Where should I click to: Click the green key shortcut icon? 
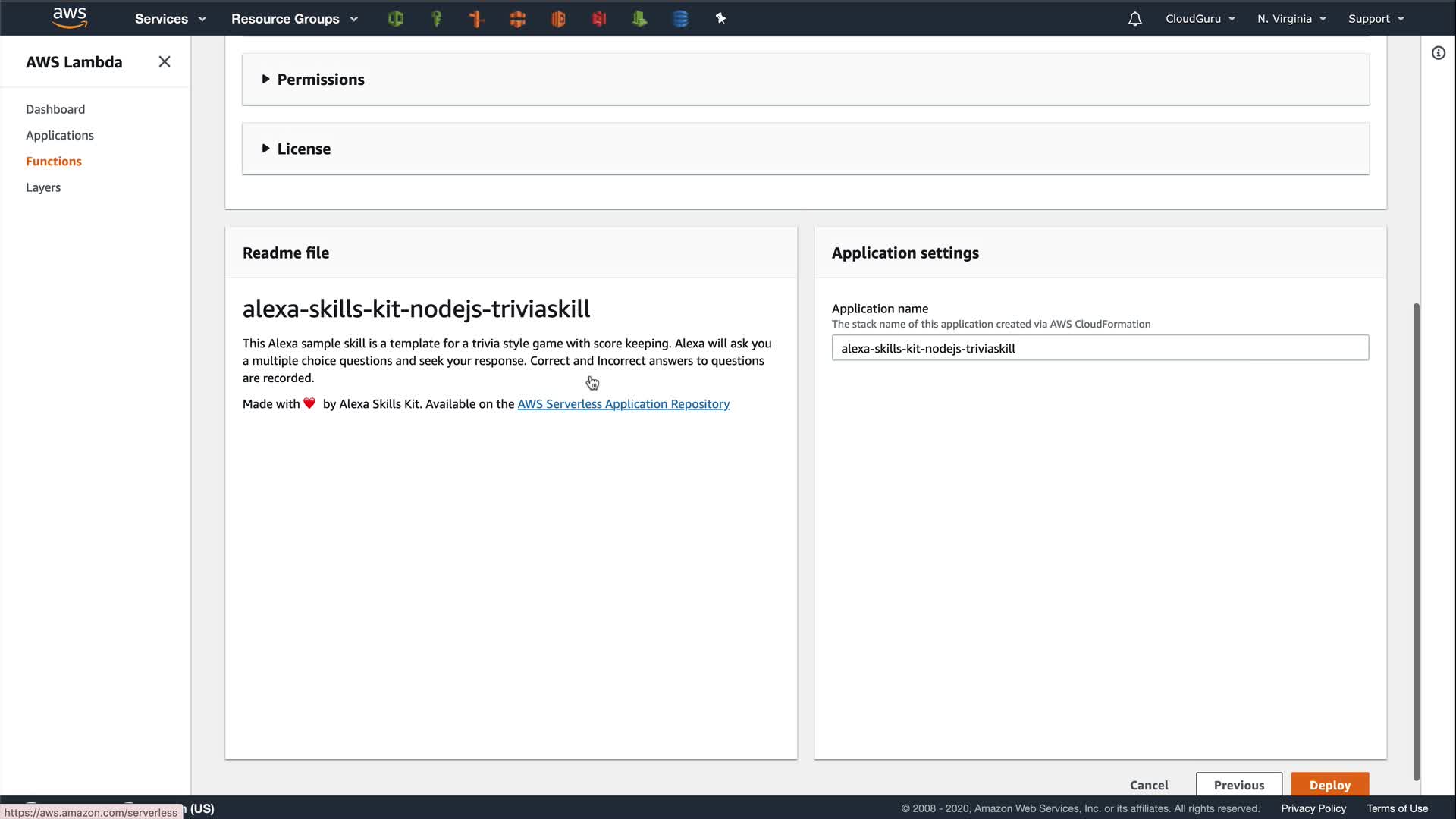click(x=436, y=19)
